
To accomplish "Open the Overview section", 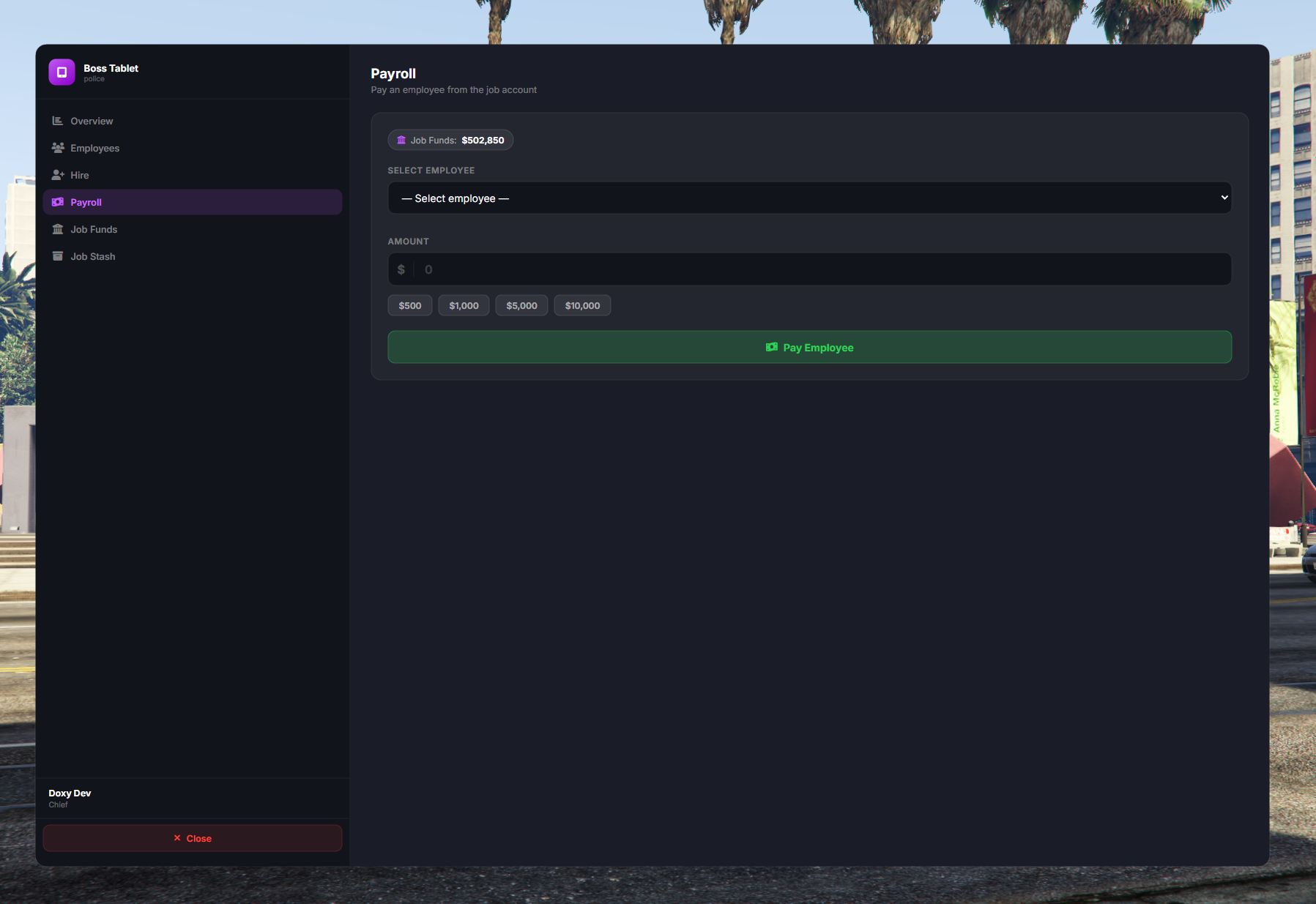I will click(x=193, y=121).
